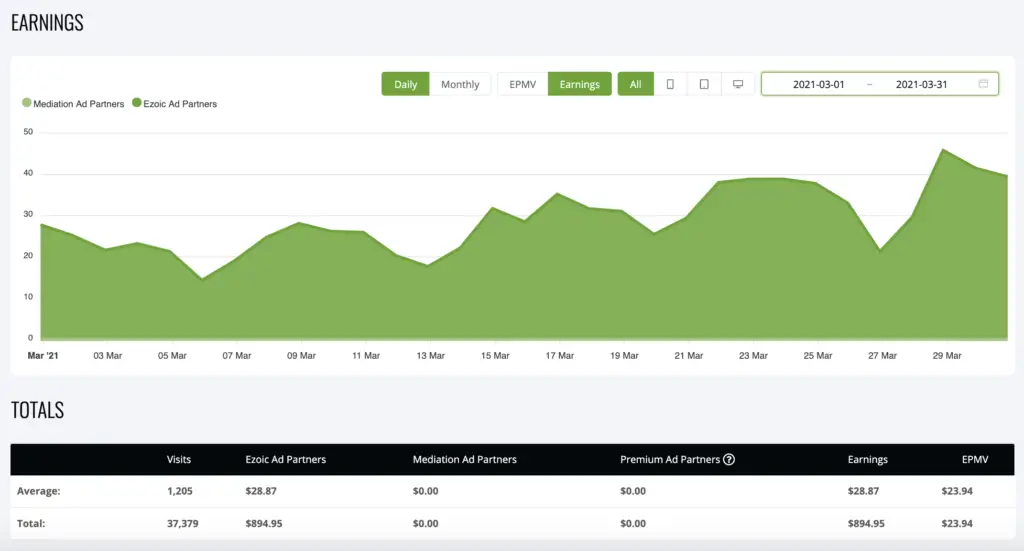Click the TOTALS section heading
This screenshot has width=1024, height=551.
click(37, 410)
